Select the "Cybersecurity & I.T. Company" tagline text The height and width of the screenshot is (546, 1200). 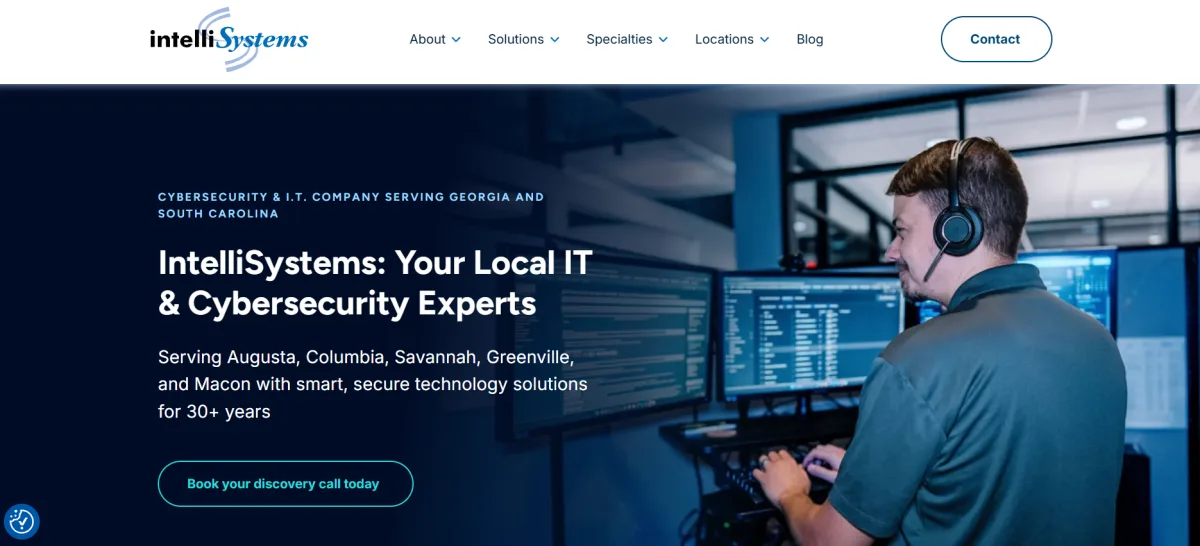(x=351, y=205)
